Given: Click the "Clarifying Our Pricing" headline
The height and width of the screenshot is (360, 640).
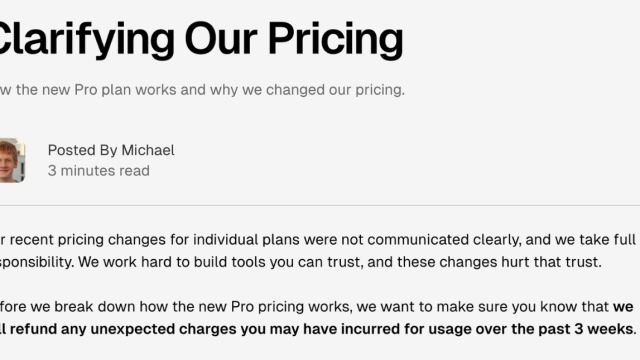Looking at the screenshot, I should (x=202, y=40).
